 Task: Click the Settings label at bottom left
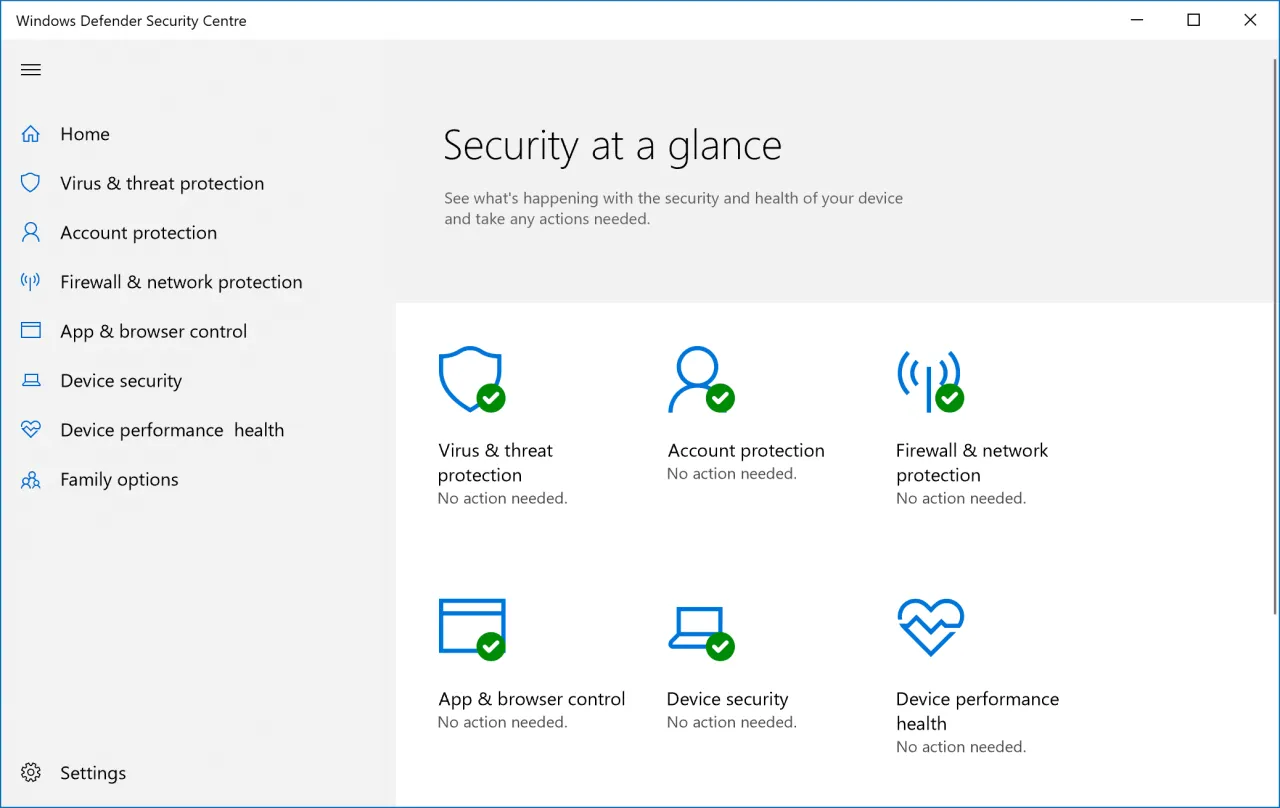pyautogui.click(x=92, y=772)
